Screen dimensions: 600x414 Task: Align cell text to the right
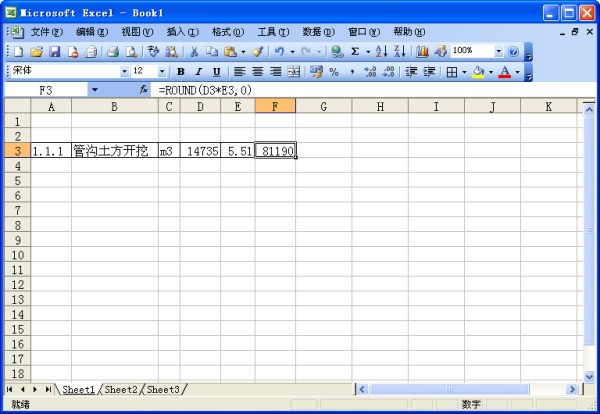(x=276, y=72)
